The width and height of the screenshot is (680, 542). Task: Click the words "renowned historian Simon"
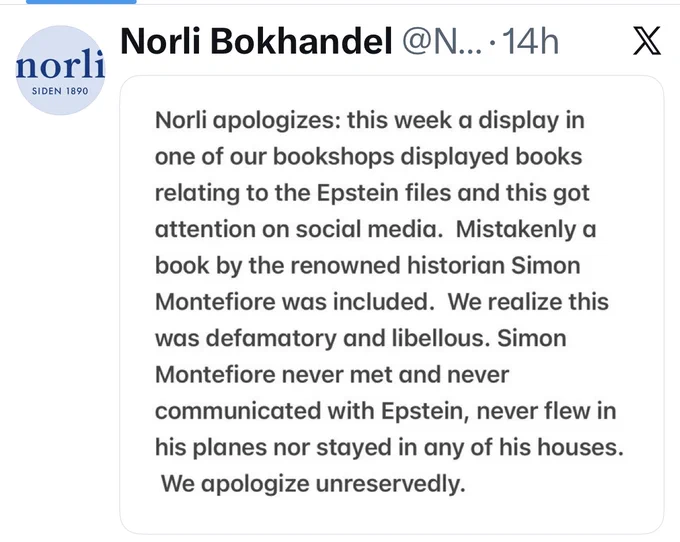(435, 265)
